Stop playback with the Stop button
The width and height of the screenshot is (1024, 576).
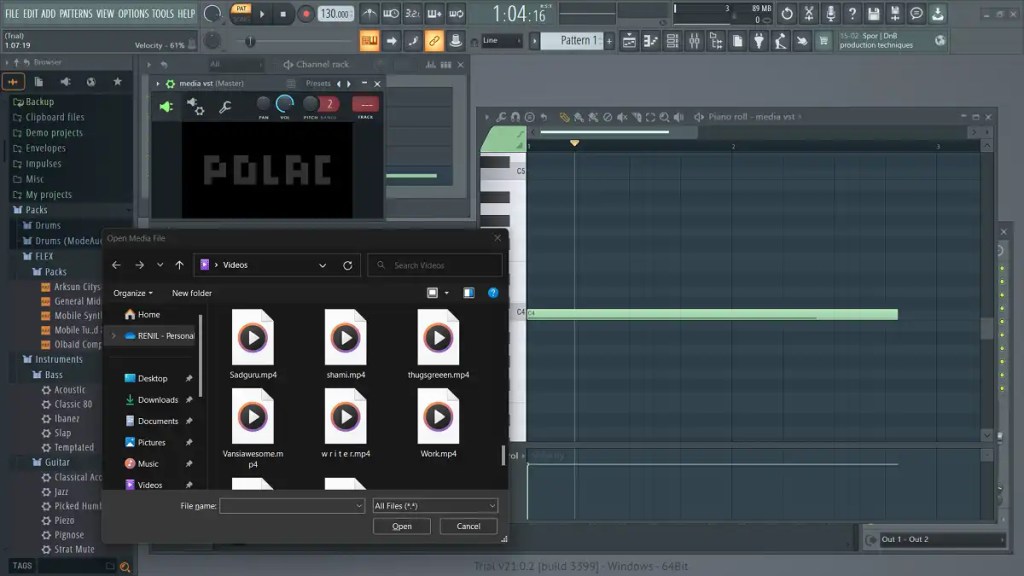pyautogui.click(x=283, y=14)
